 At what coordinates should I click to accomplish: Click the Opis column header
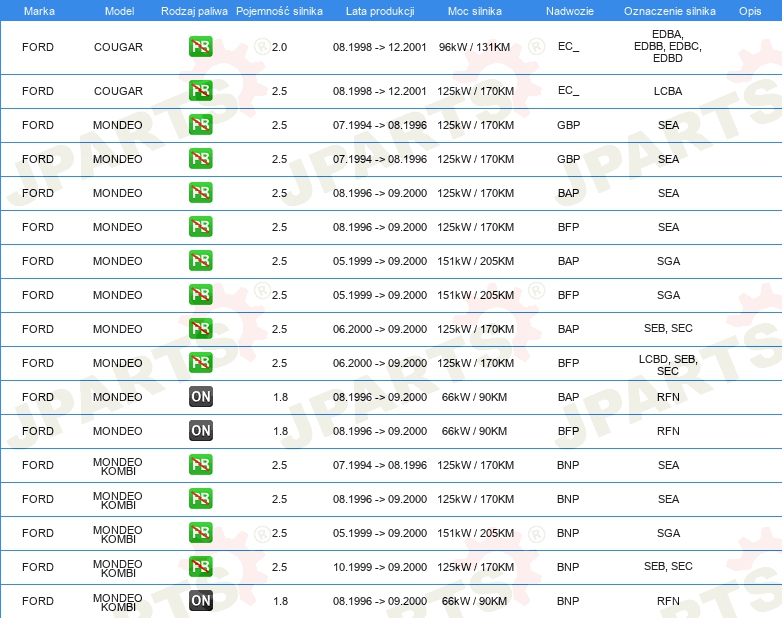pos(750,11)
